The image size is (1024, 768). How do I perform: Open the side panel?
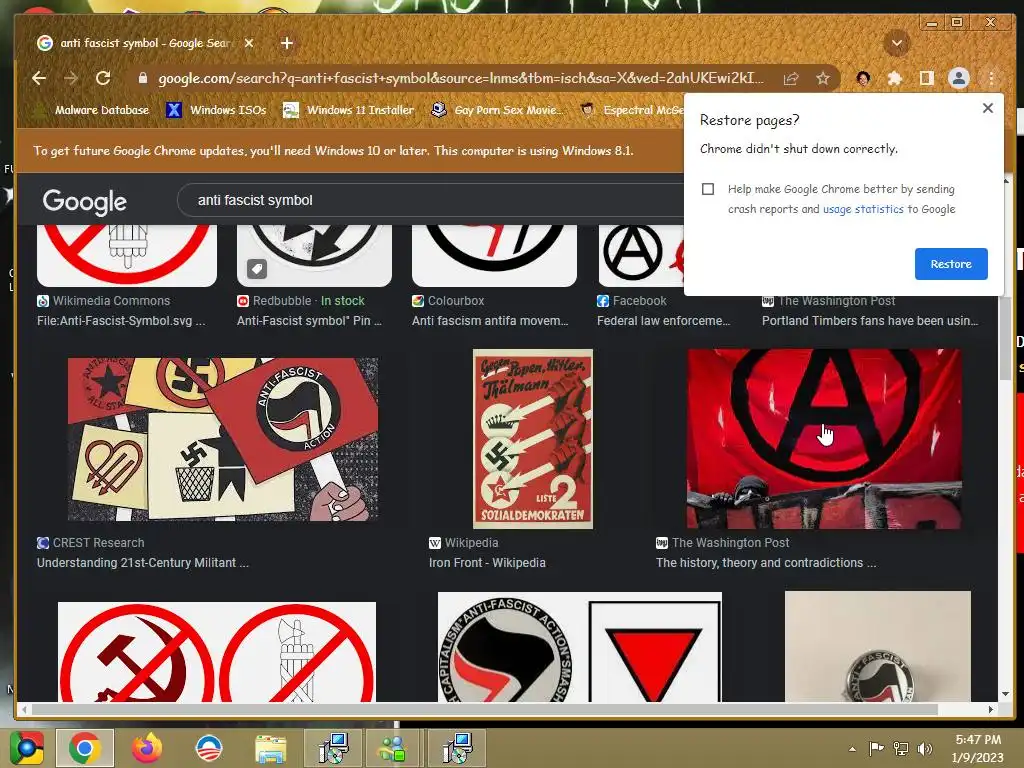point(926,78)
